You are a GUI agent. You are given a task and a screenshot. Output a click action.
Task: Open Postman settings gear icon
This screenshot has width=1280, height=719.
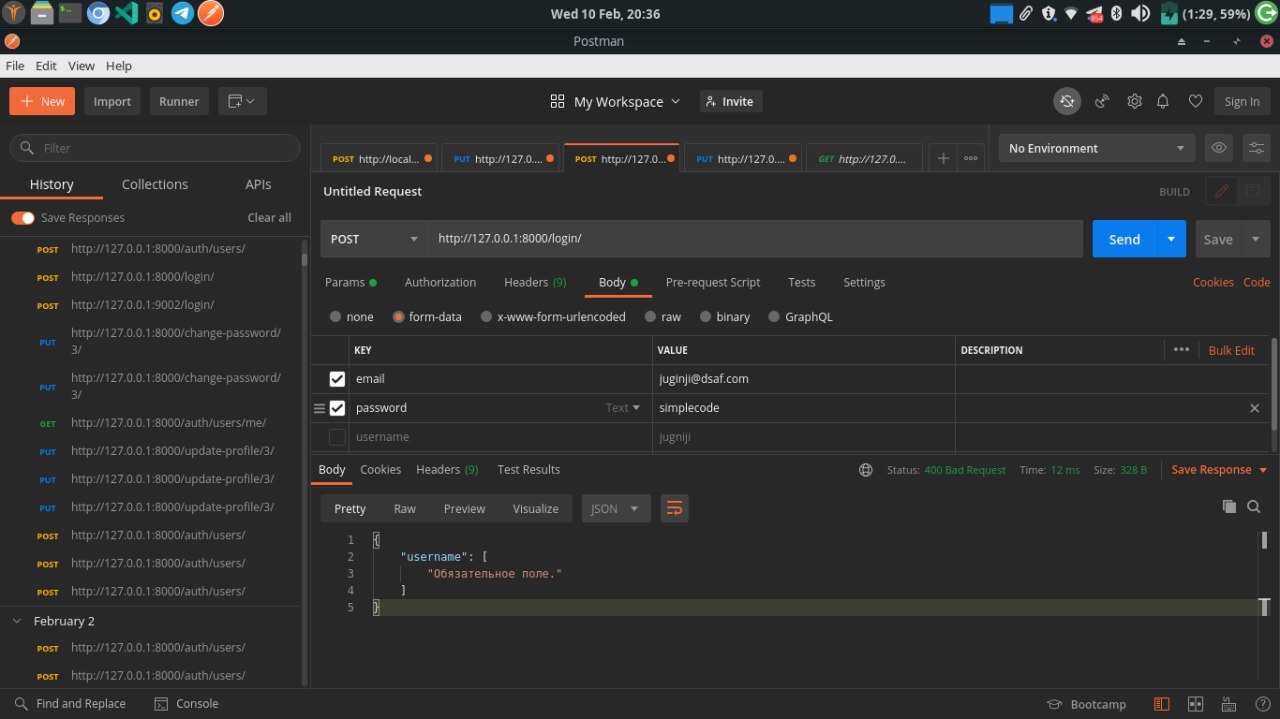pyautogui.click(x=1134, y=101)
